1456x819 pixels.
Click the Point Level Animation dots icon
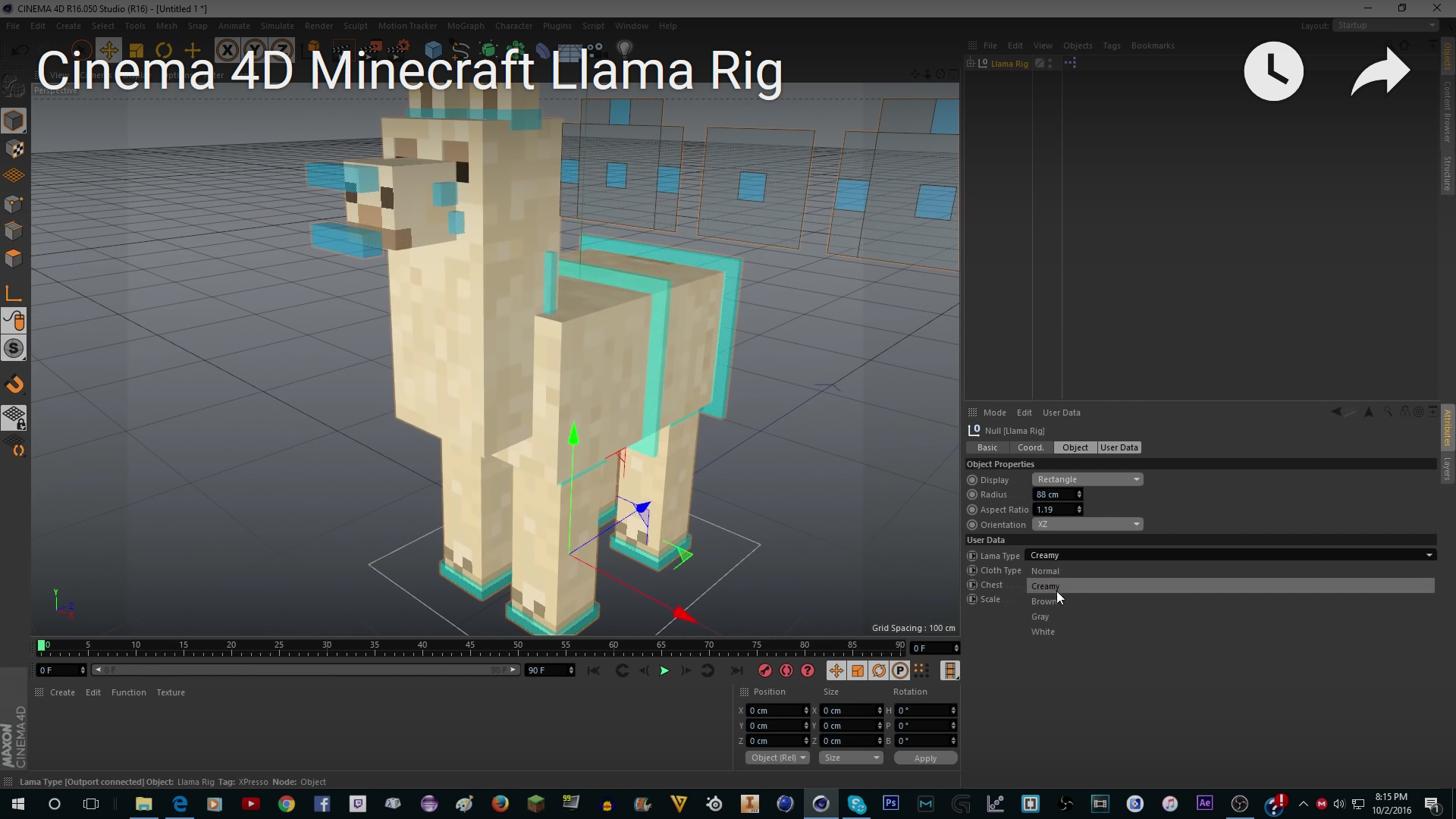[x=921, y=670]
